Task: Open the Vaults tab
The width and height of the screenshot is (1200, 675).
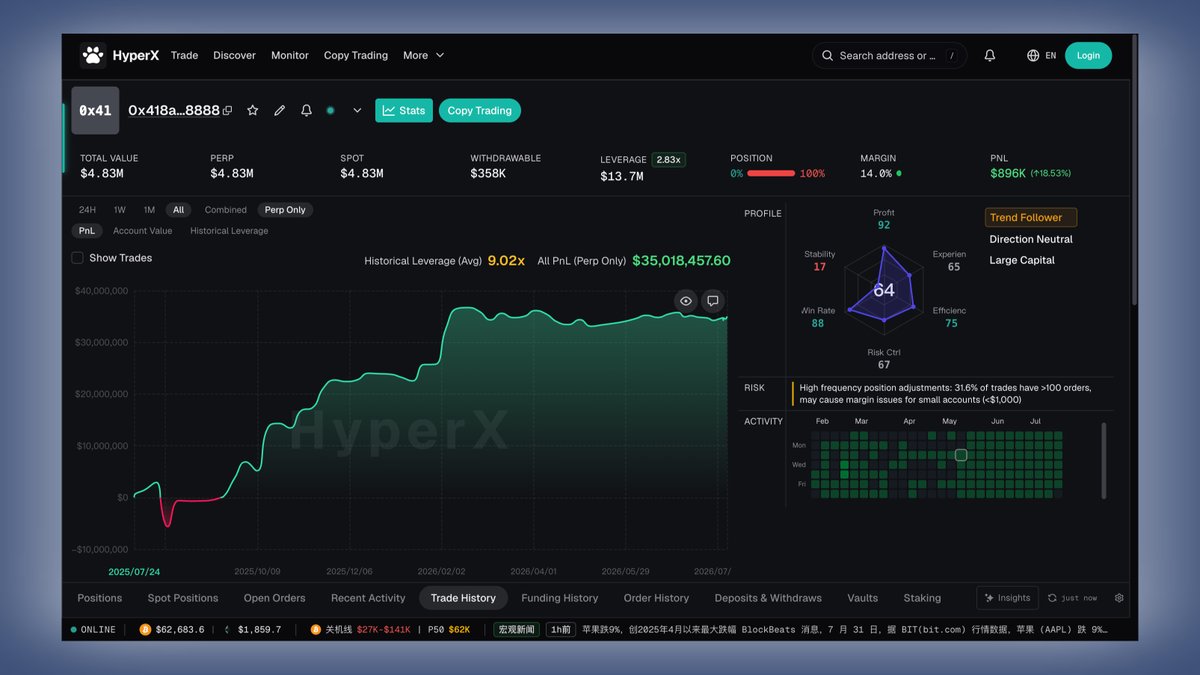Action: pyautogui.click(x=862, y=598)
